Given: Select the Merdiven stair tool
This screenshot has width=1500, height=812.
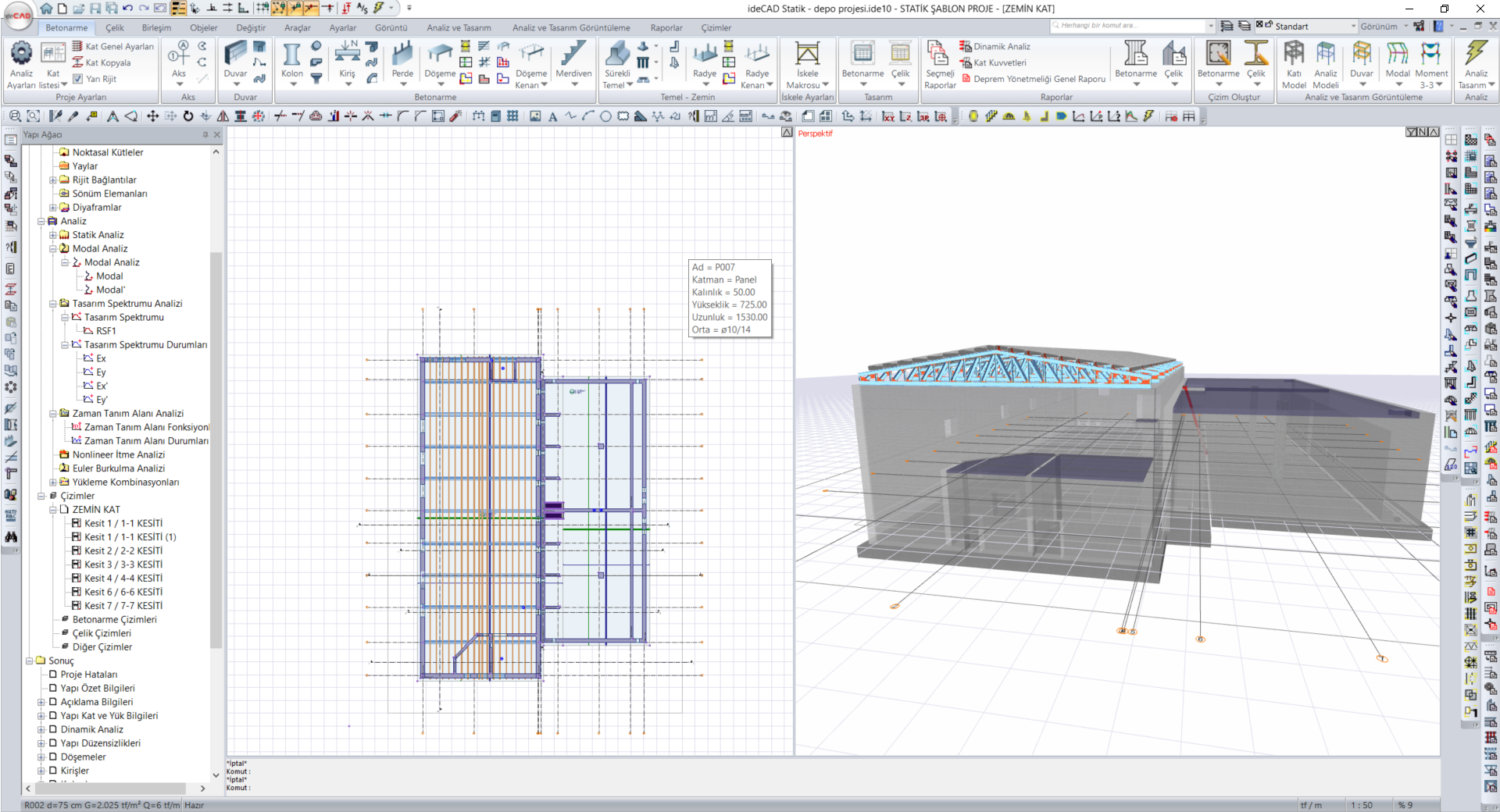Looking at the screenshot, I should (x=573, y=61).
